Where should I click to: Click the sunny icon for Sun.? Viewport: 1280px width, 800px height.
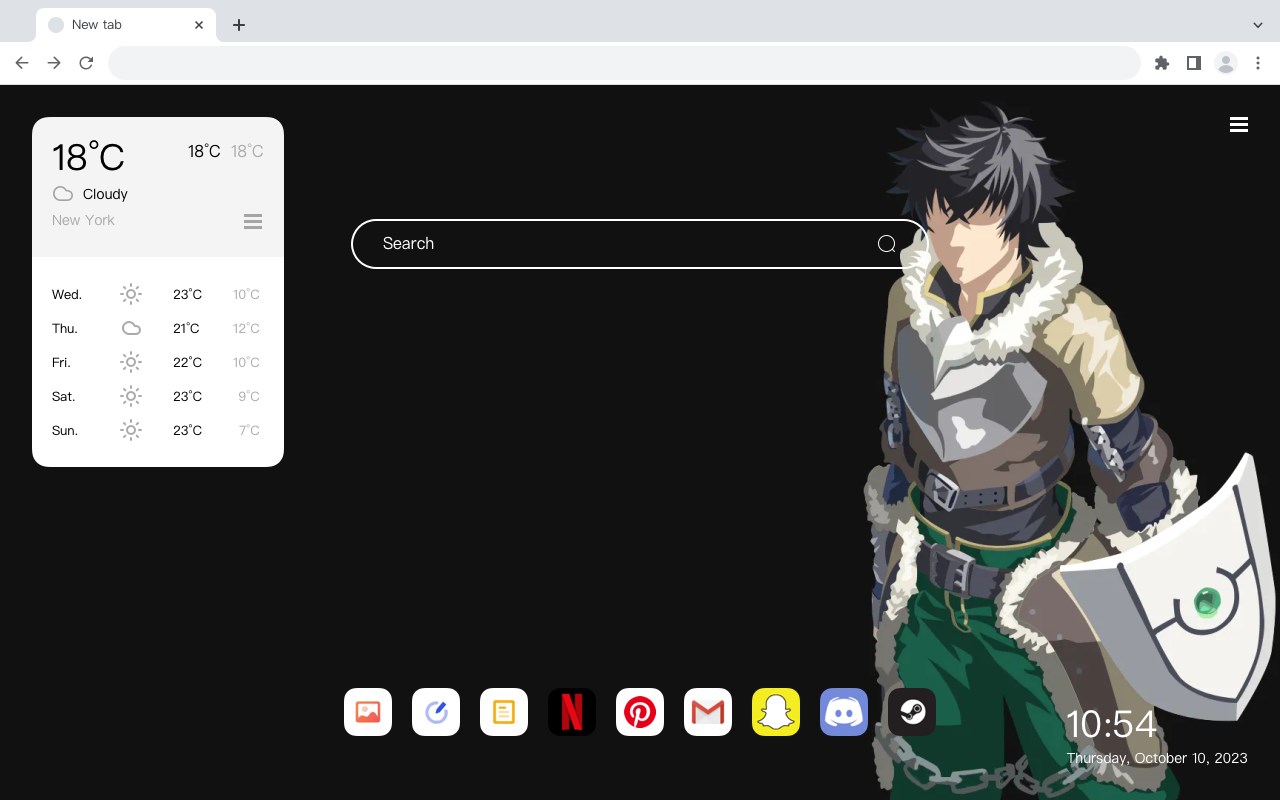click(x=131, y=430)
